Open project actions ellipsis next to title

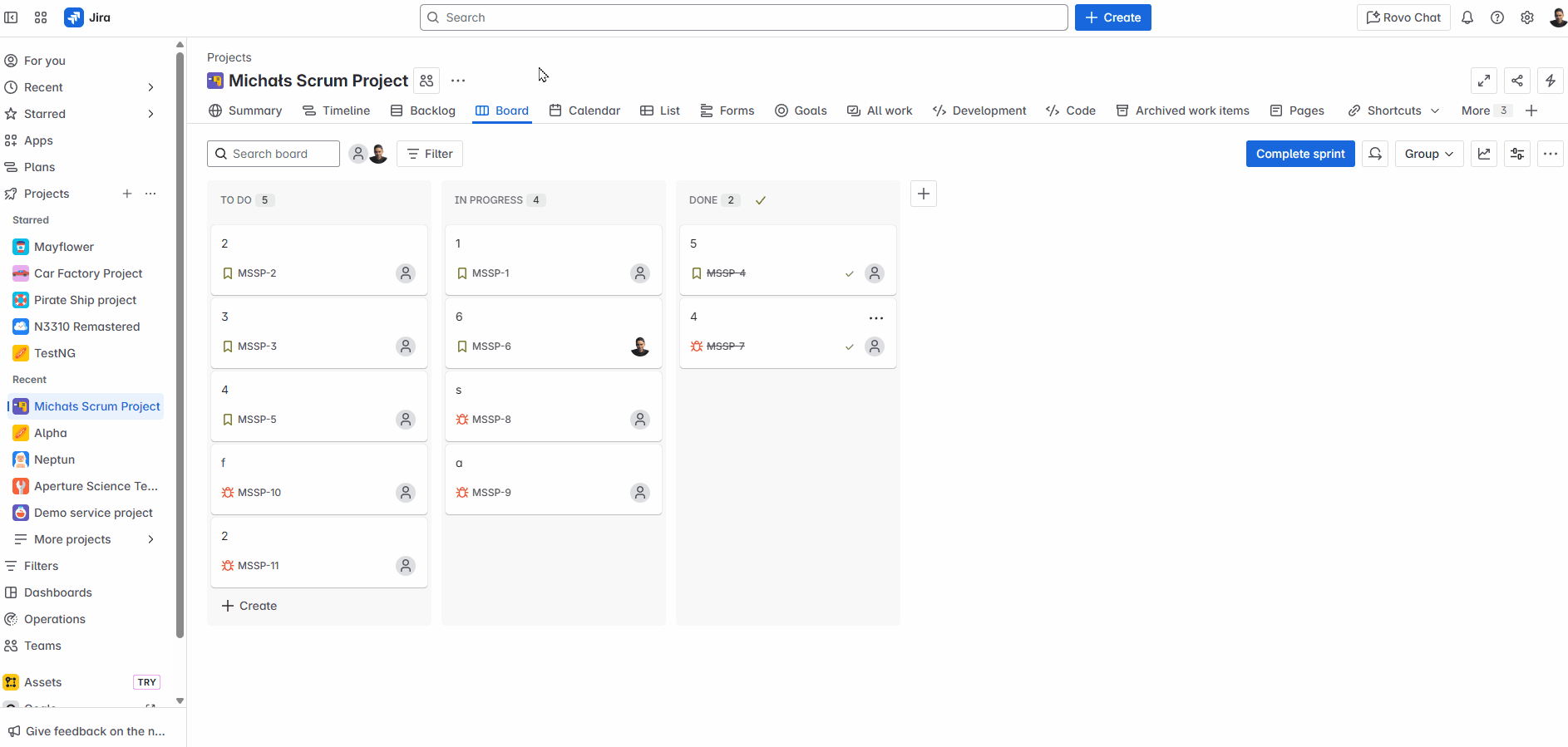pyautogui.click(x=458, y=81)
